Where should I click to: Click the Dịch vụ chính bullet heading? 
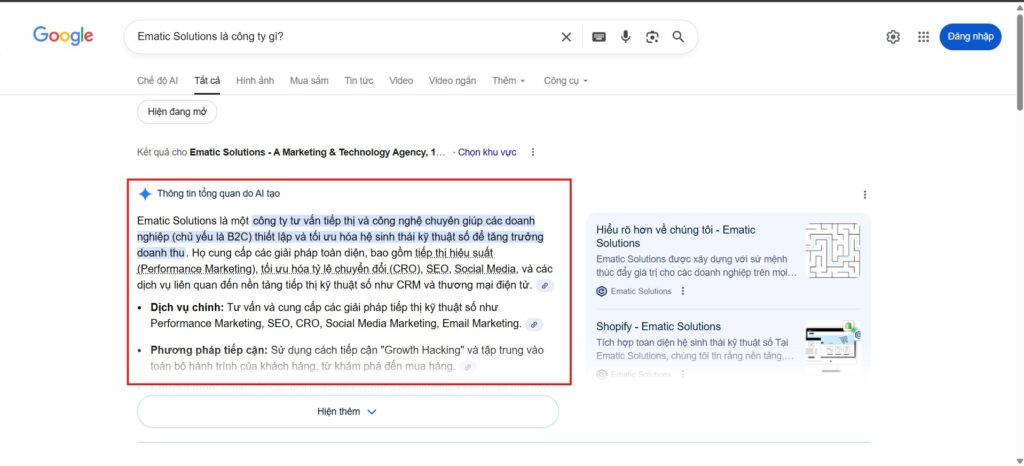tap(187, 307)
